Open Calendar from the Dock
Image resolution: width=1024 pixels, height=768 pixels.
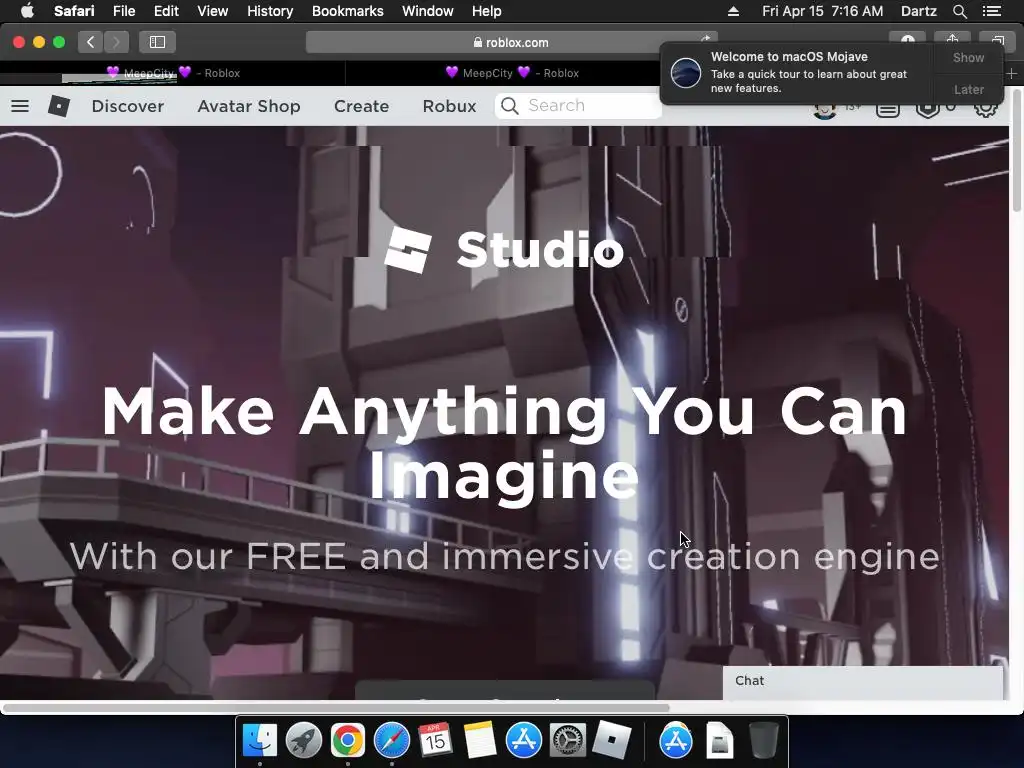436,740
